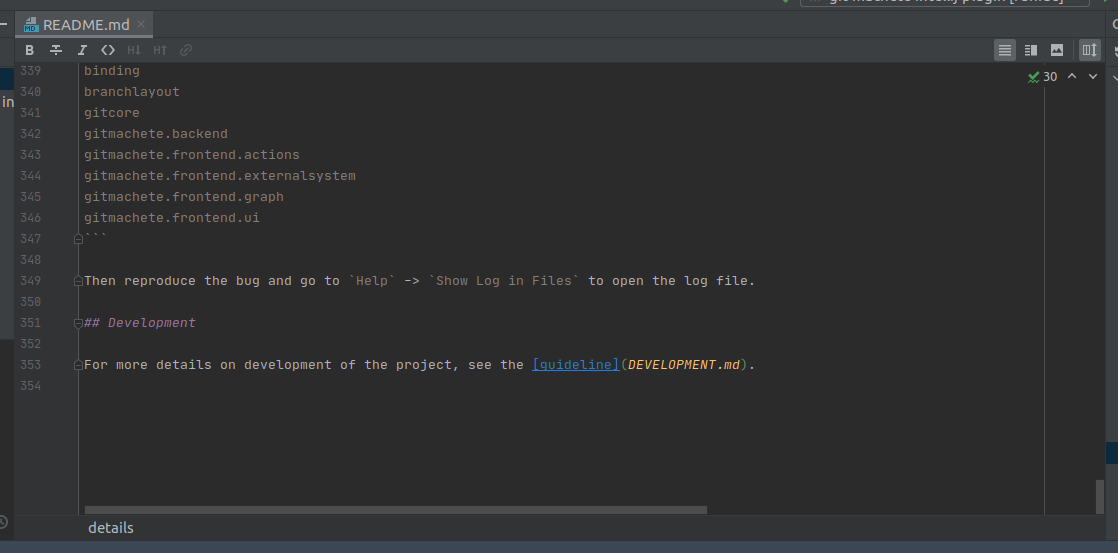The height and width of the screenshot is (553, 1118).
Task: Click the vertical scrollbar thumb of editor
Action: (1099, 496)
